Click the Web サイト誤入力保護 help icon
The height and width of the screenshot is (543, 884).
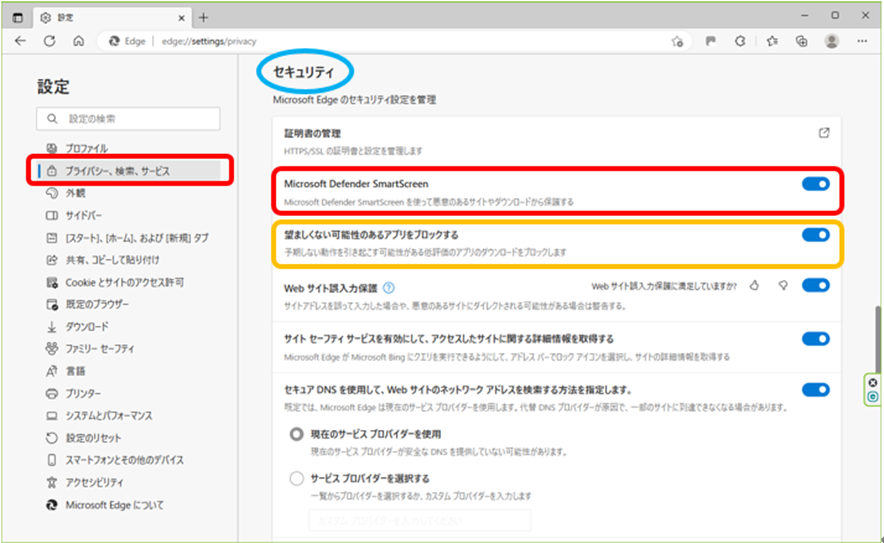[388, 288]
